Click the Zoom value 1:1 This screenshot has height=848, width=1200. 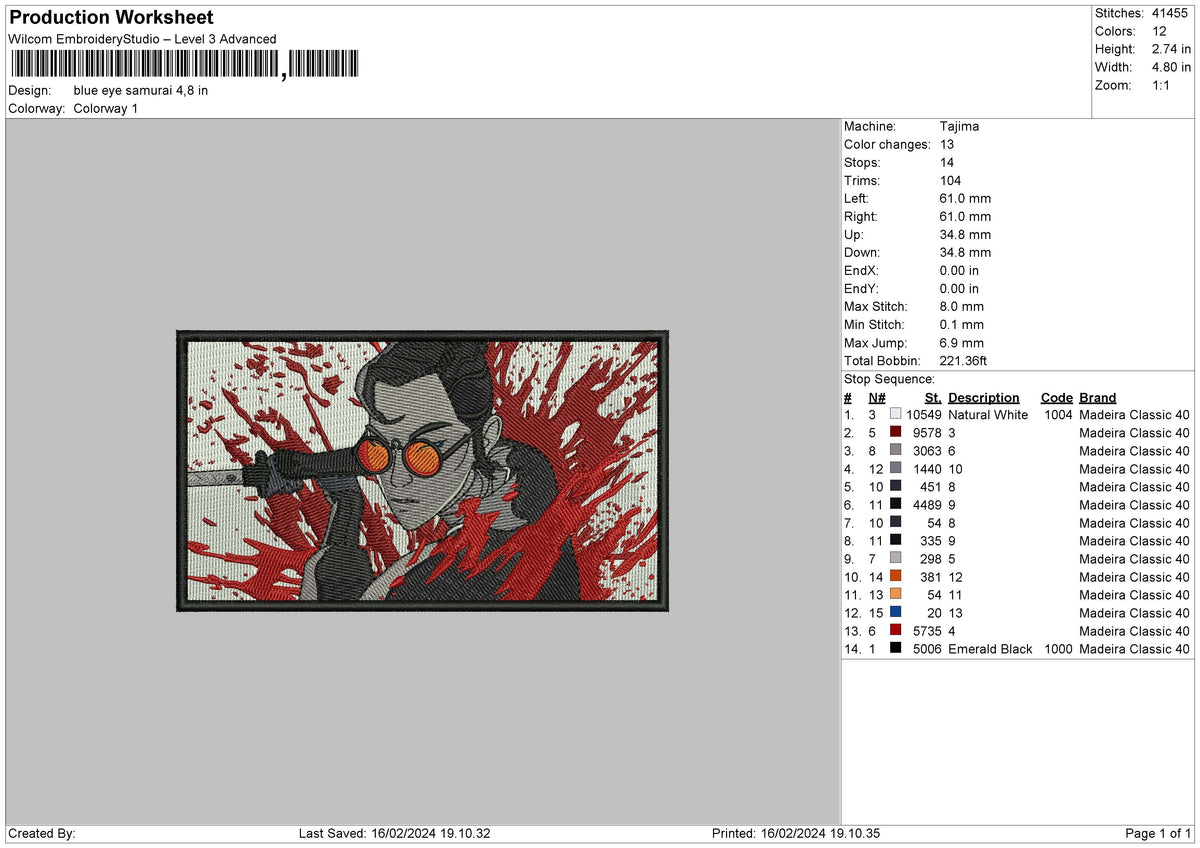click(x=1162, y=85)
